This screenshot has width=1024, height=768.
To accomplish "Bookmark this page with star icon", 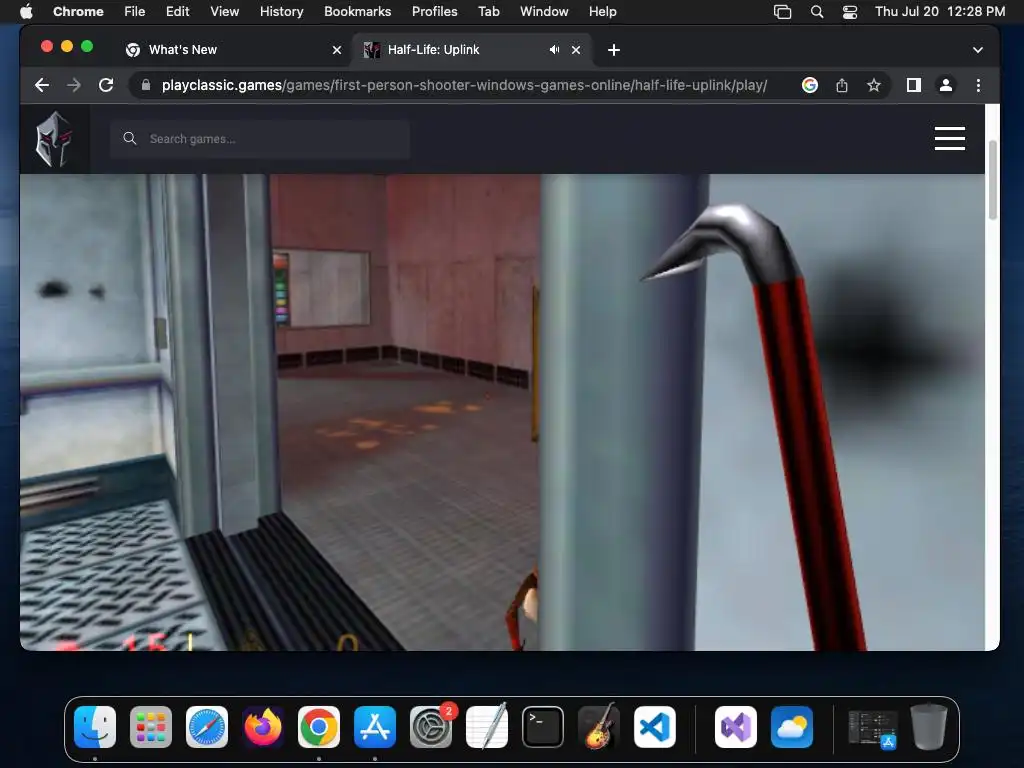I will [874, 85].
